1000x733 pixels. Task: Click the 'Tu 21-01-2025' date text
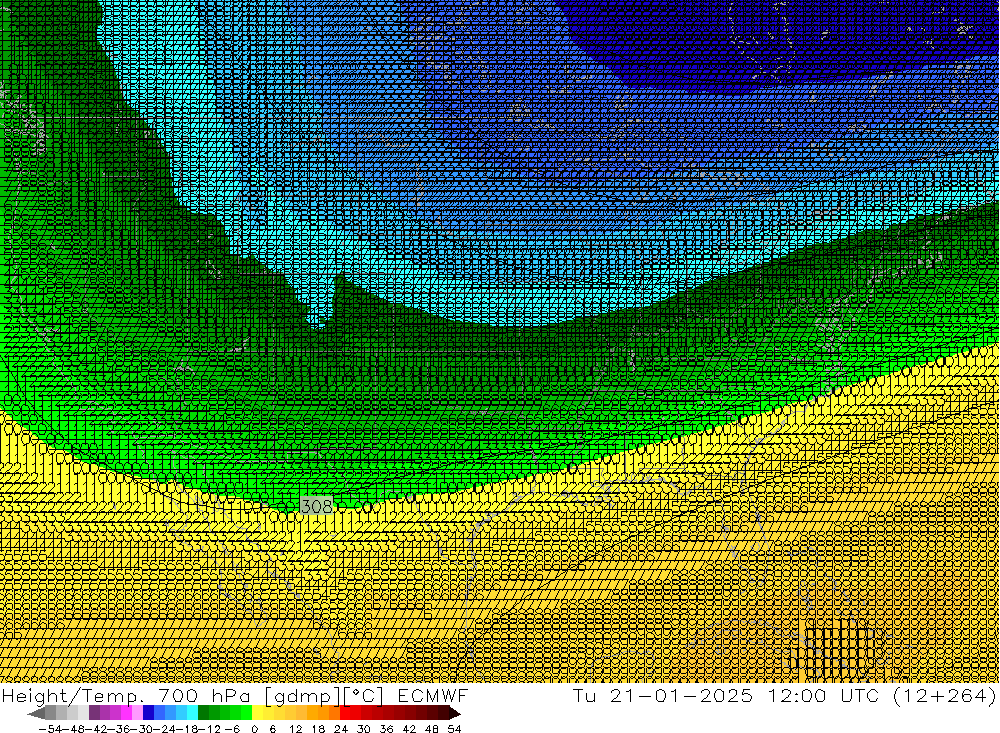click(663, 695)
